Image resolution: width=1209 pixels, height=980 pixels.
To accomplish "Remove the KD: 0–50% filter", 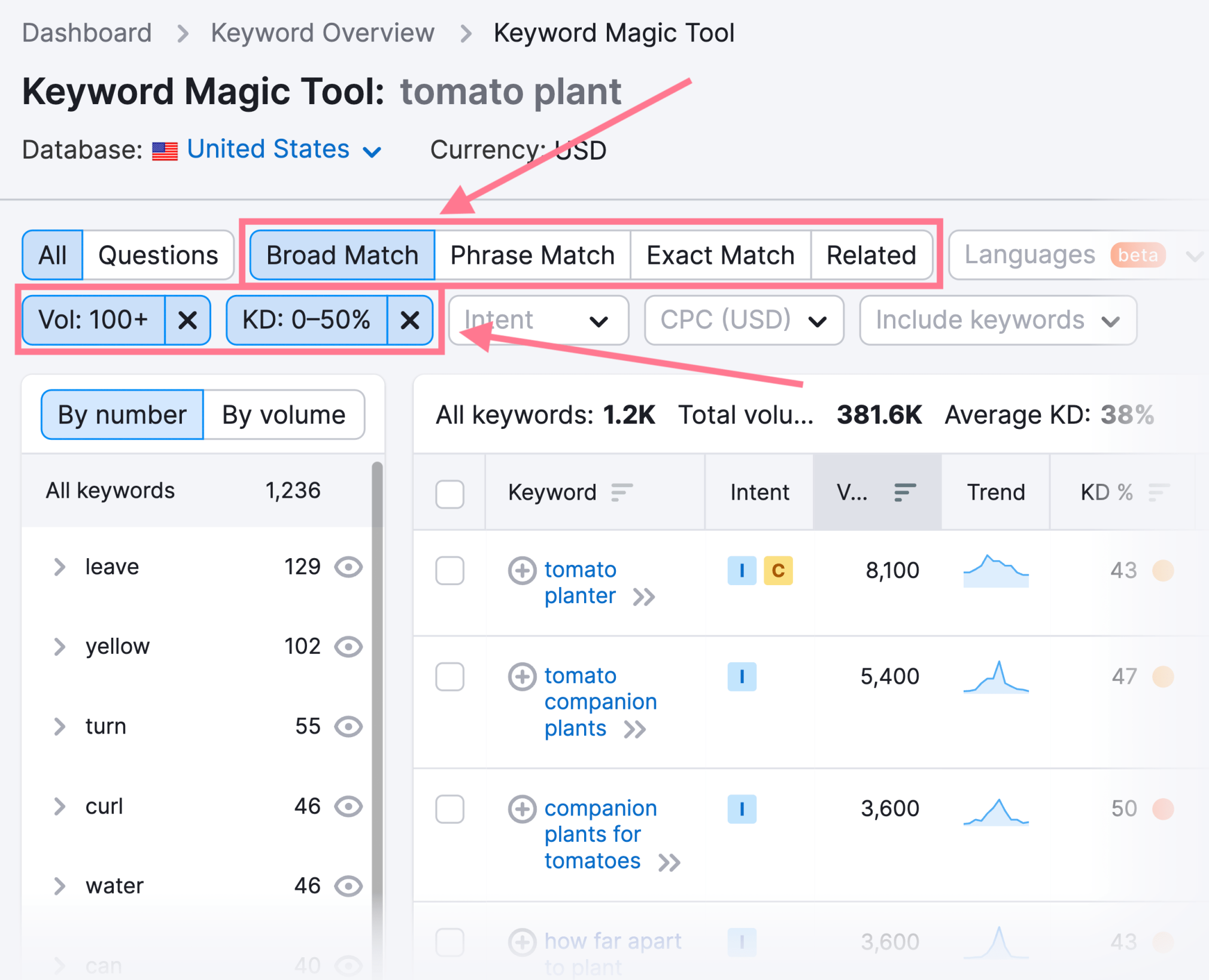I will (410, 320).
